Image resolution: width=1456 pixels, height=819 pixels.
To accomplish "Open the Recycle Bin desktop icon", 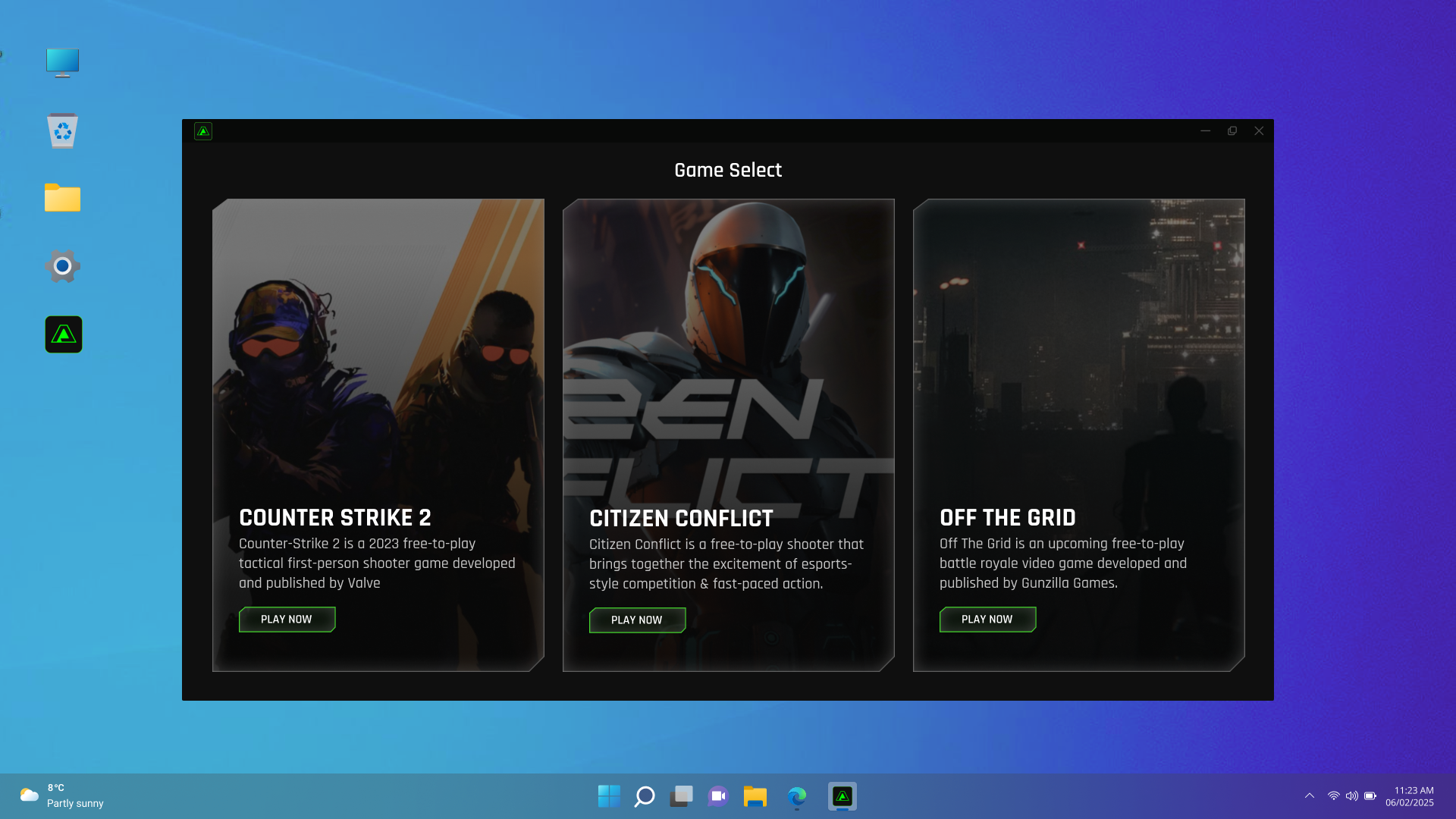I will [62, 131].
